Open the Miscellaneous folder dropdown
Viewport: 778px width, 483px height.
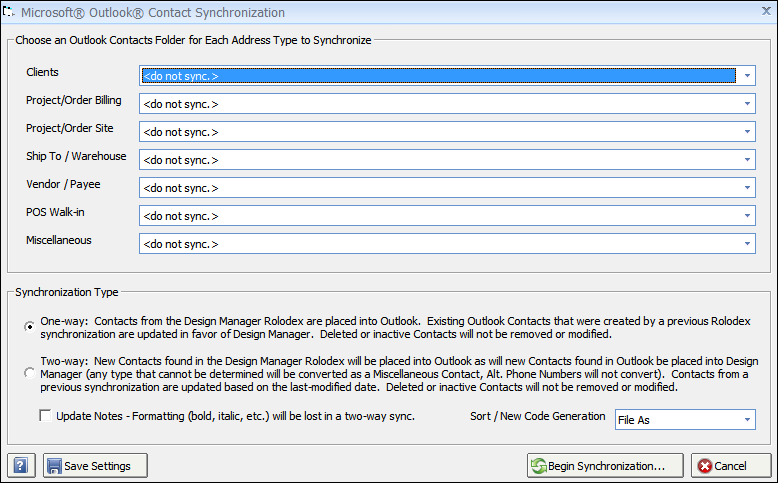[447, 244]
